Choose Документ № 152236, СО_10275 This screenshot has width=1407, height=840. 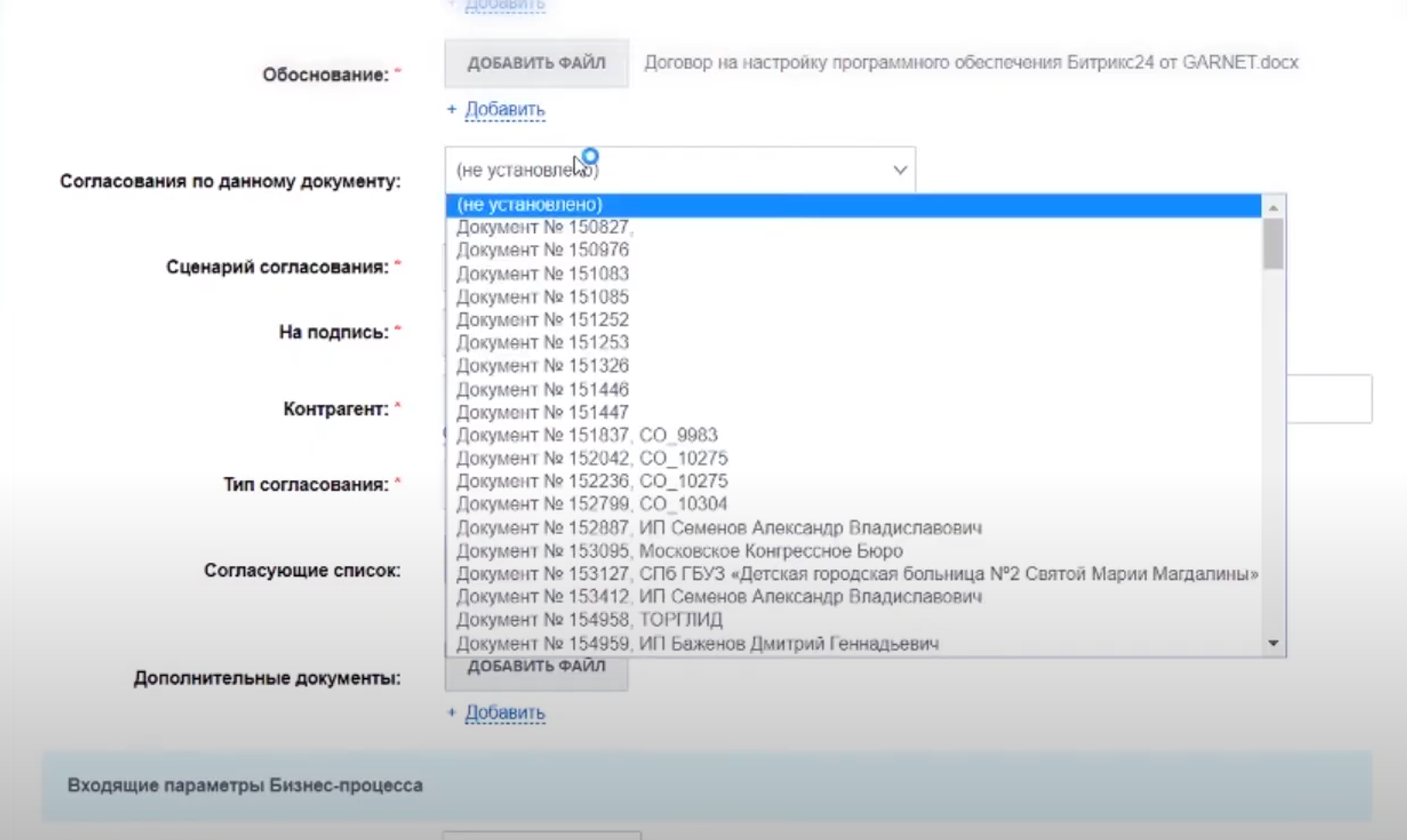pyautogui.click(x=853, y=481)
